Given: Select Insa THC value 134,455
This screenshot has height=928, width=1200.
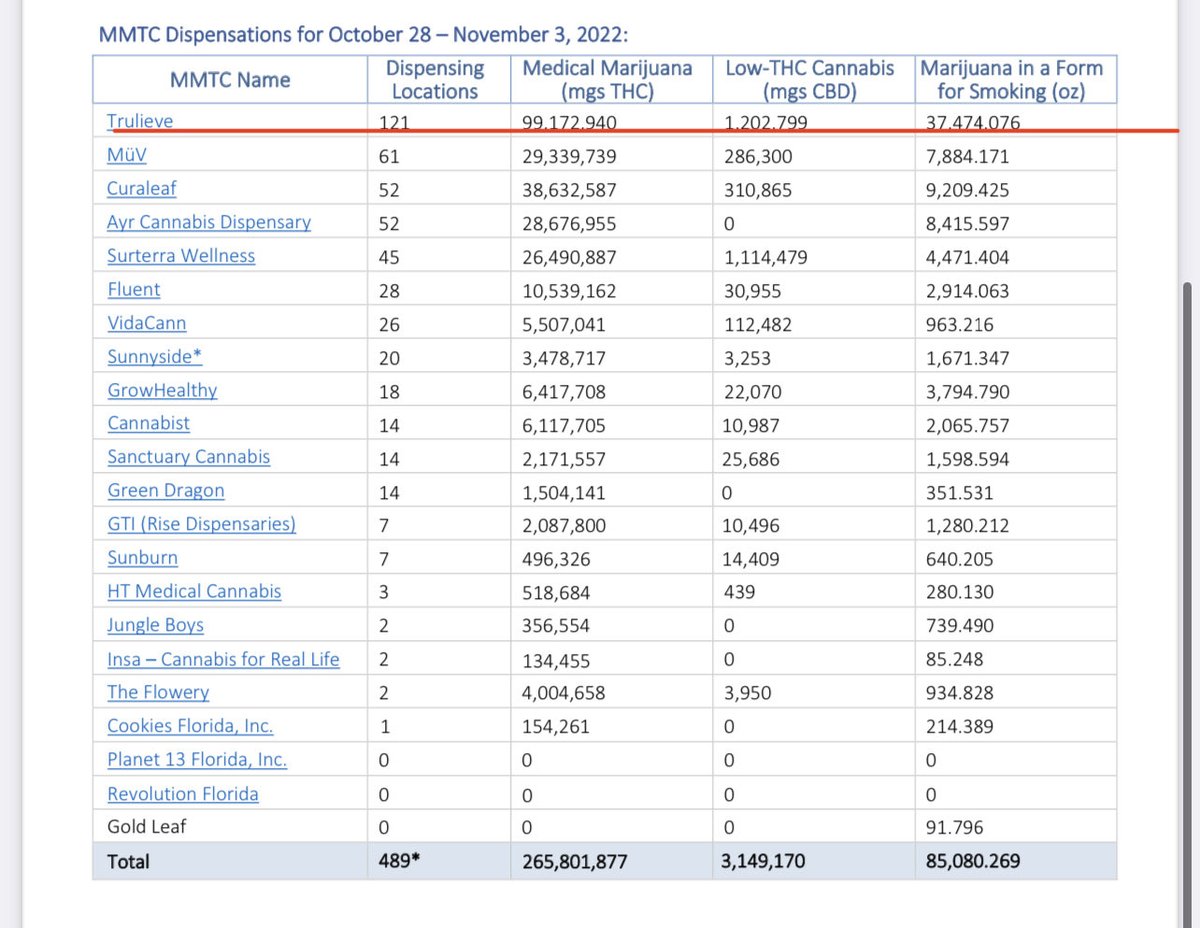Looking at the screenshot, I should (x=556, y=660).
